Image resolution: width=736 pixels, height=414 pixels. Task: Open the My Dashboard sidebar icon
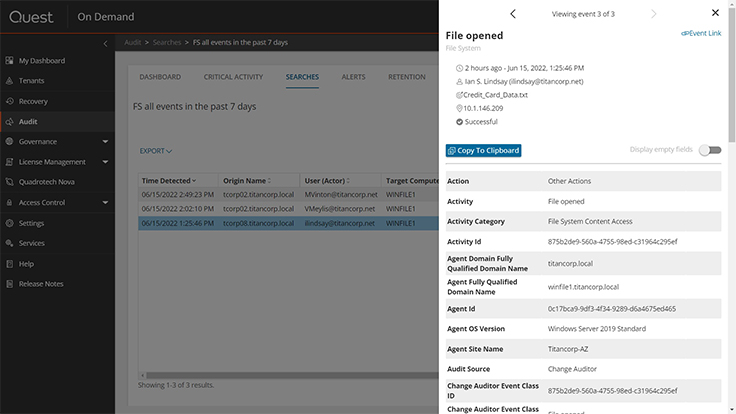point(9,61)
